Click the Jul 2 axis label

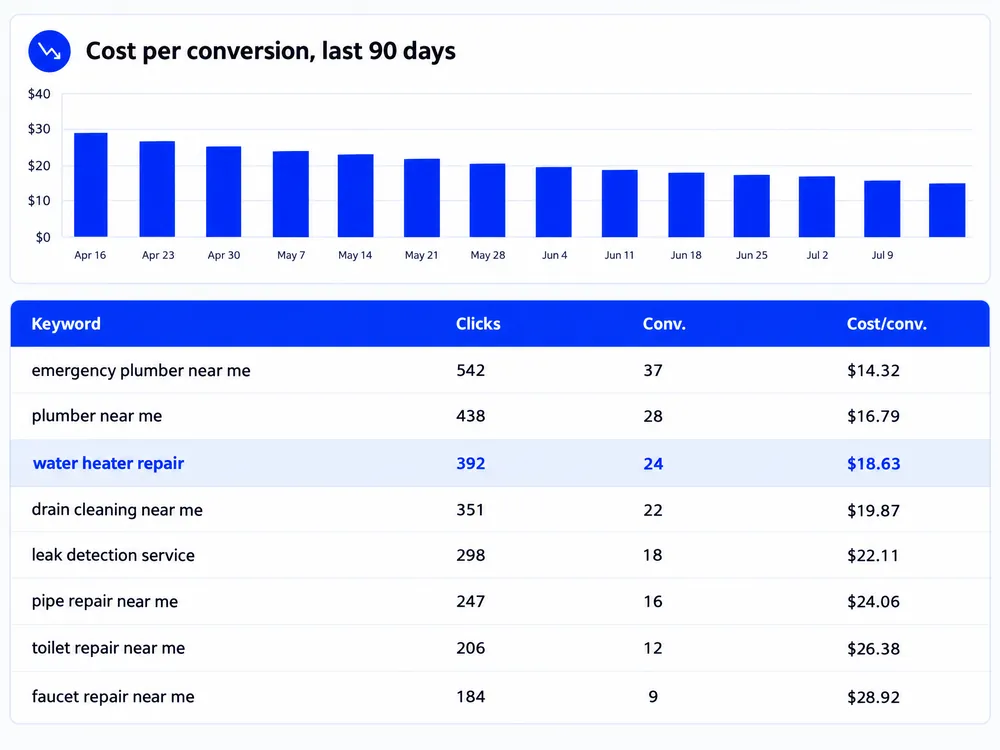click(x=817, y=255)
